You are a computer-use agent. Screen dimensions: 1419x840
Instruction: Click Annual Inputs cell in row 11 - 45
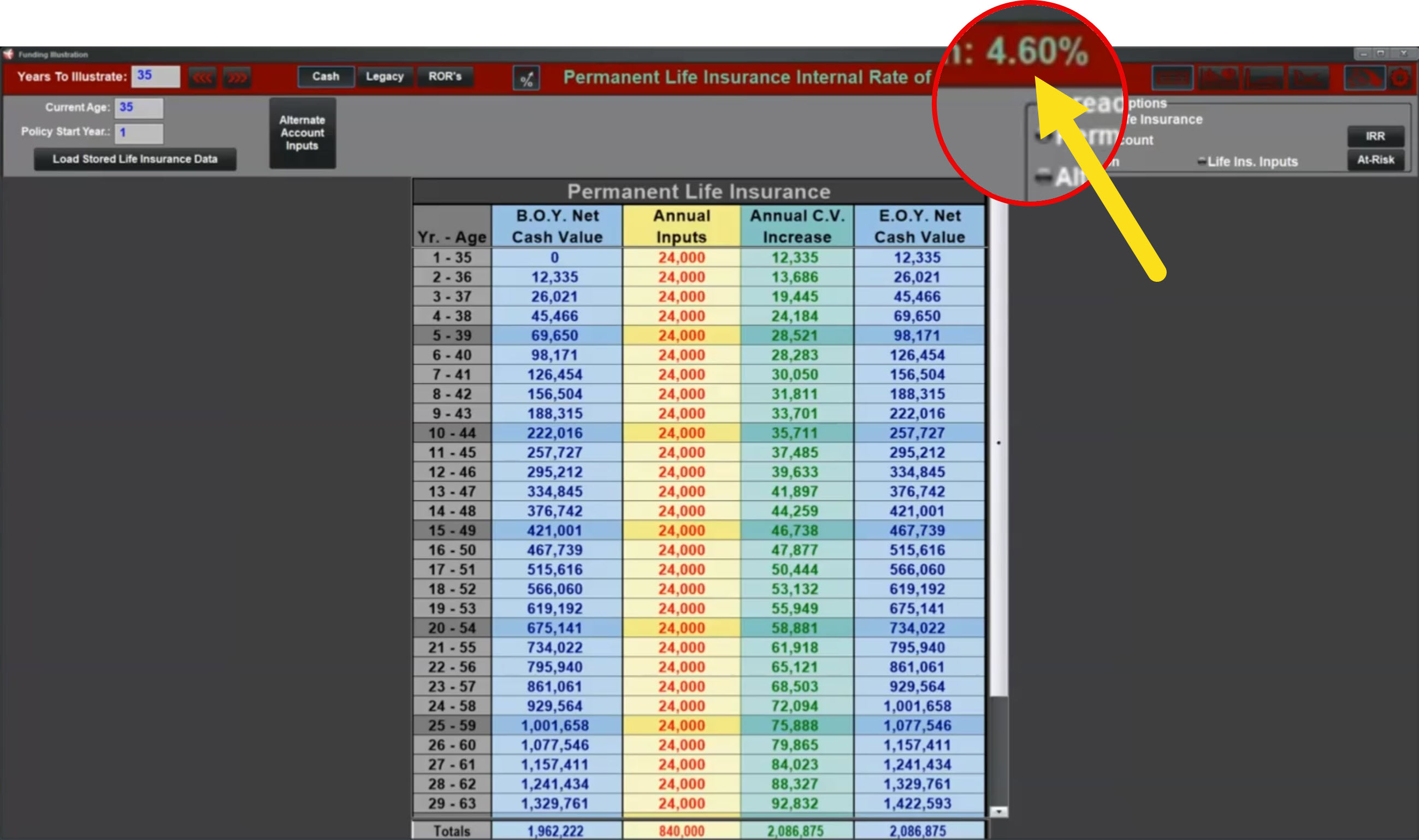coord(682,452)
